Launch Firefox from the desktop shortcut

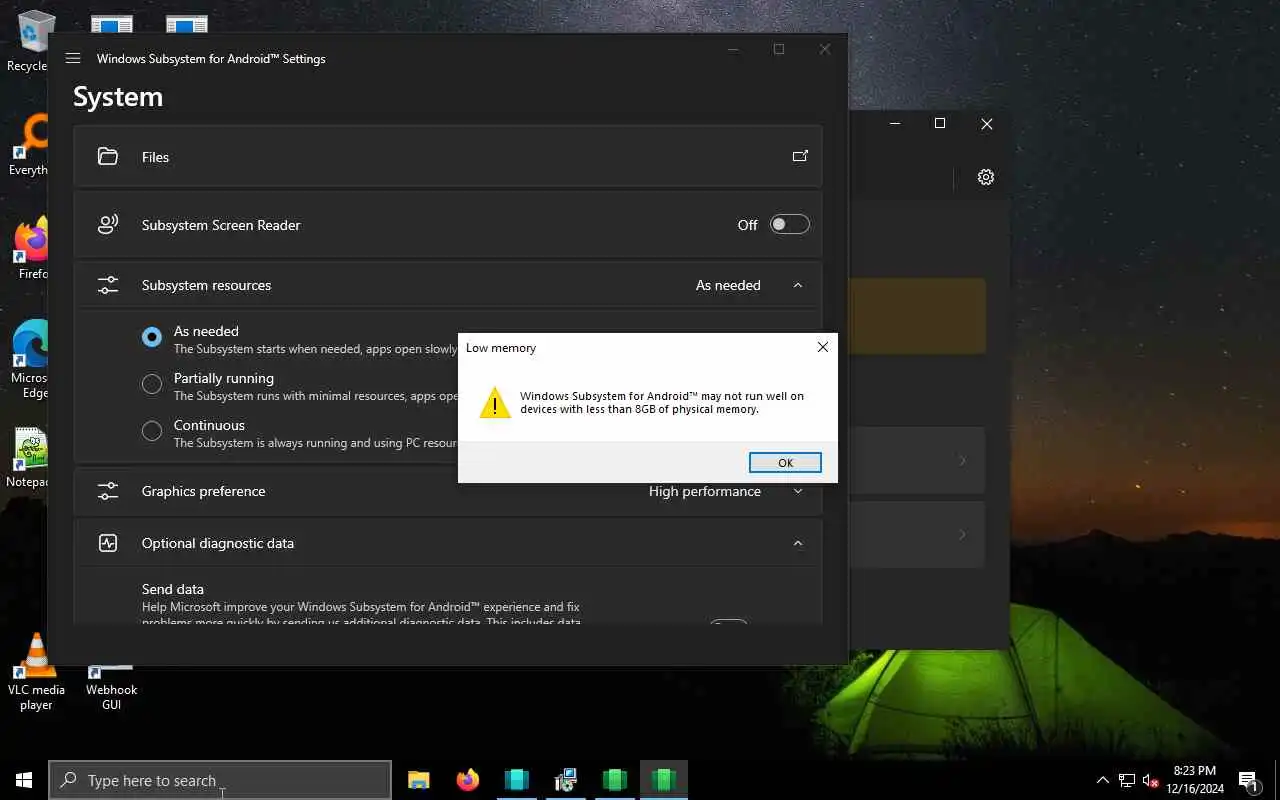coord(32,249)
